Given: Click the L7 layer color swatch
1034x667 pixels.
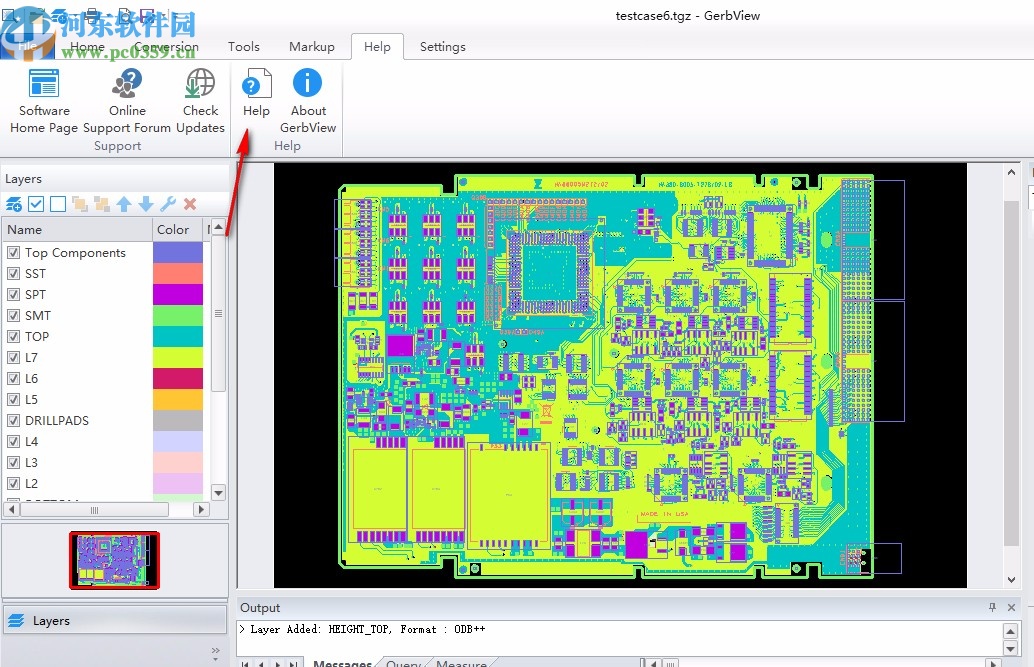Looking at the screenshot, I should (178, 358).
